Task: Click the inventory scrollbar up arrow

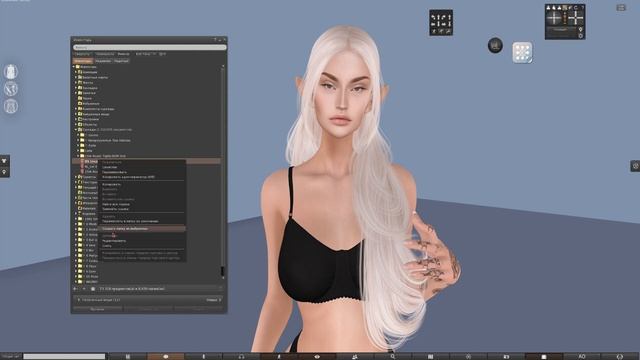Action: 222,66
